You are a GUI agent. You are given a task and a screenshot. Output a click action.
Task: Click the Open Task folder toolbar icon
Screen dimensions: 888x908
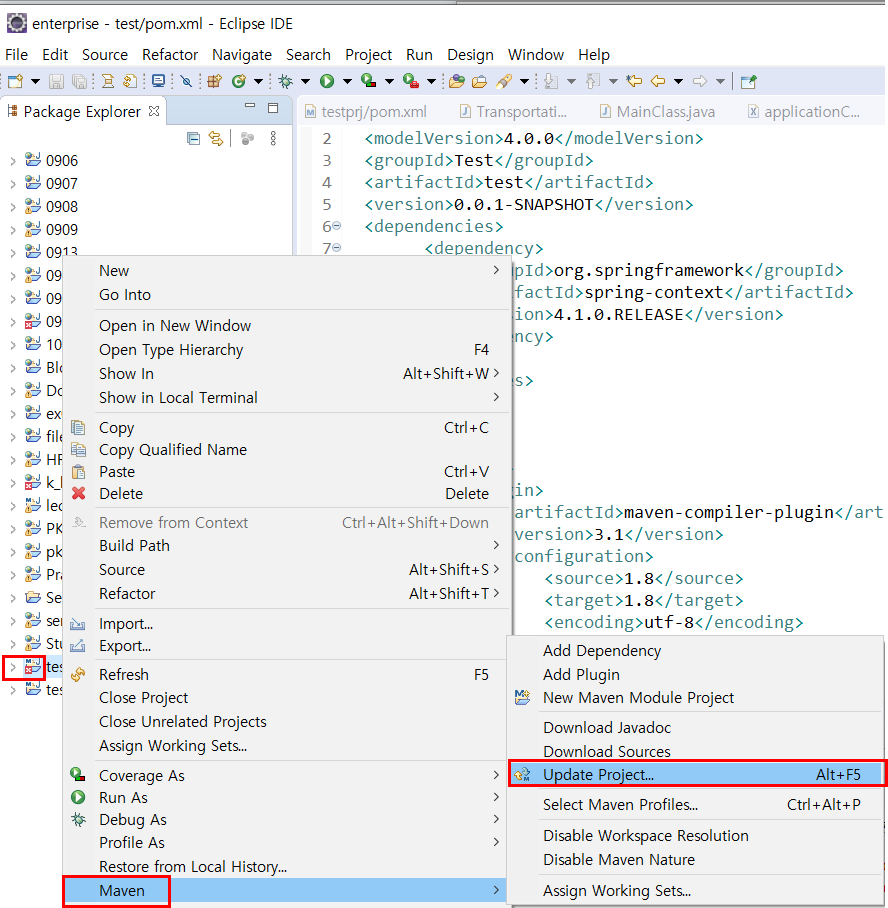[x=480, y=82]
